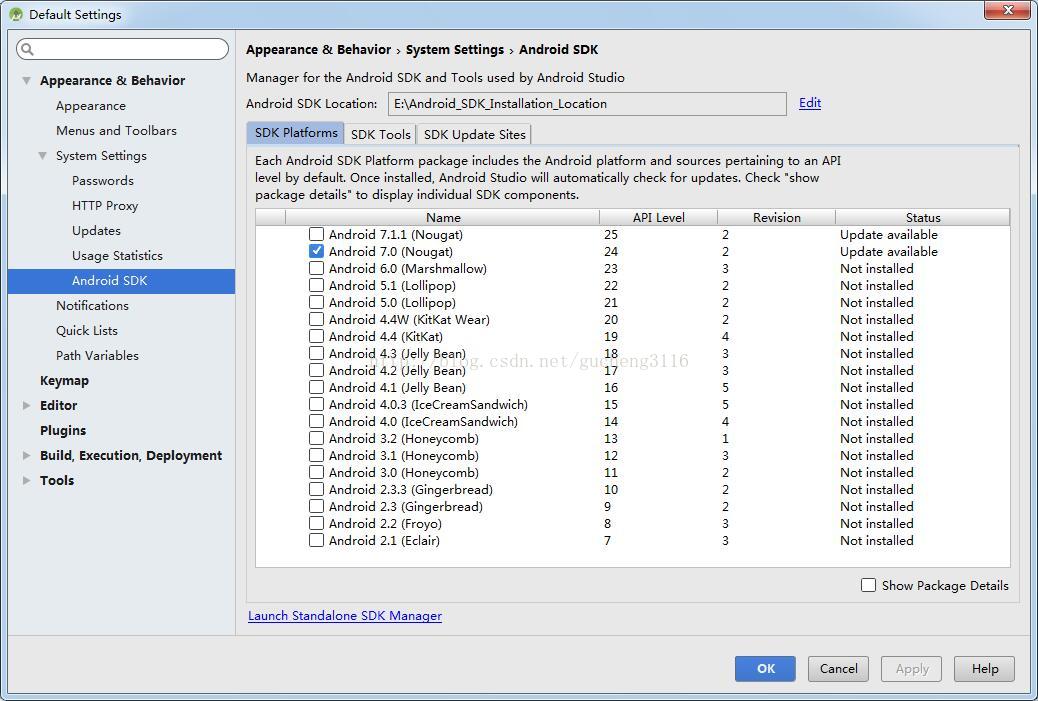Screen dimensions: 1038x701
Task: Select Passwords under System Settings
Action: pyautogui.click(x=103, y=181)
